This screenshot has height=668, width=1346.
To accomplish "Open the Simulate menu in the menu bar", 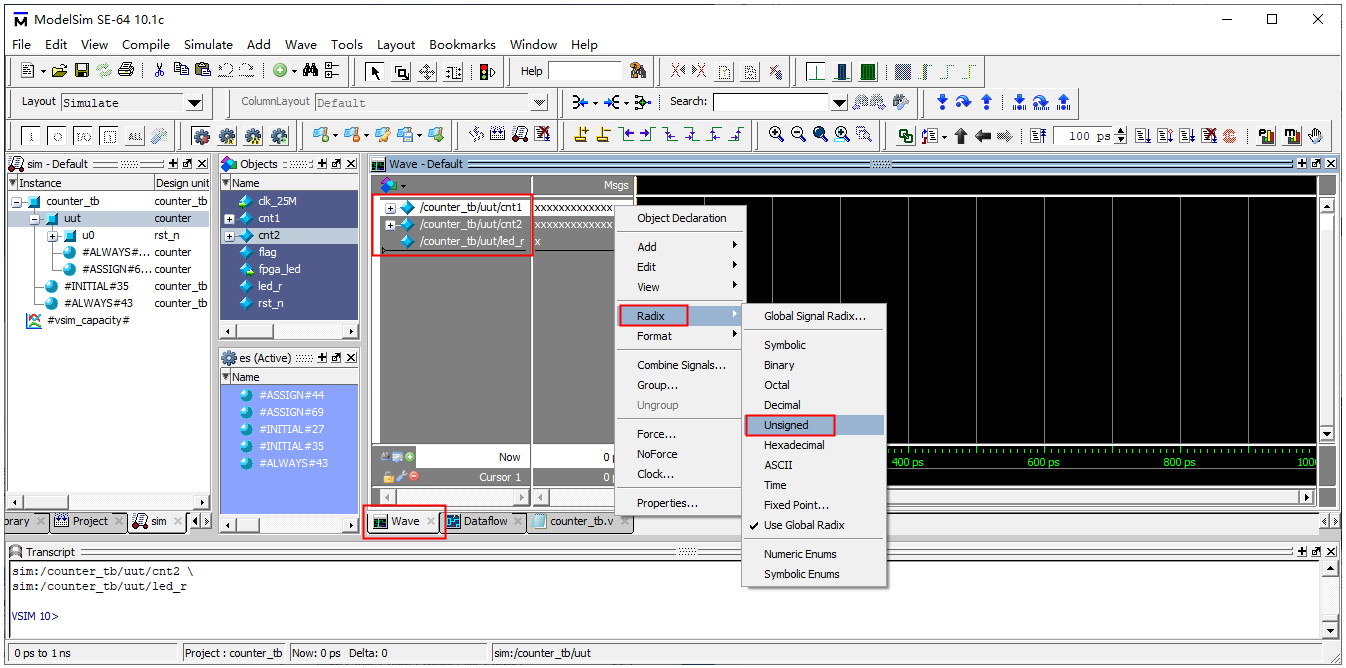I will [x=208, y=44].
